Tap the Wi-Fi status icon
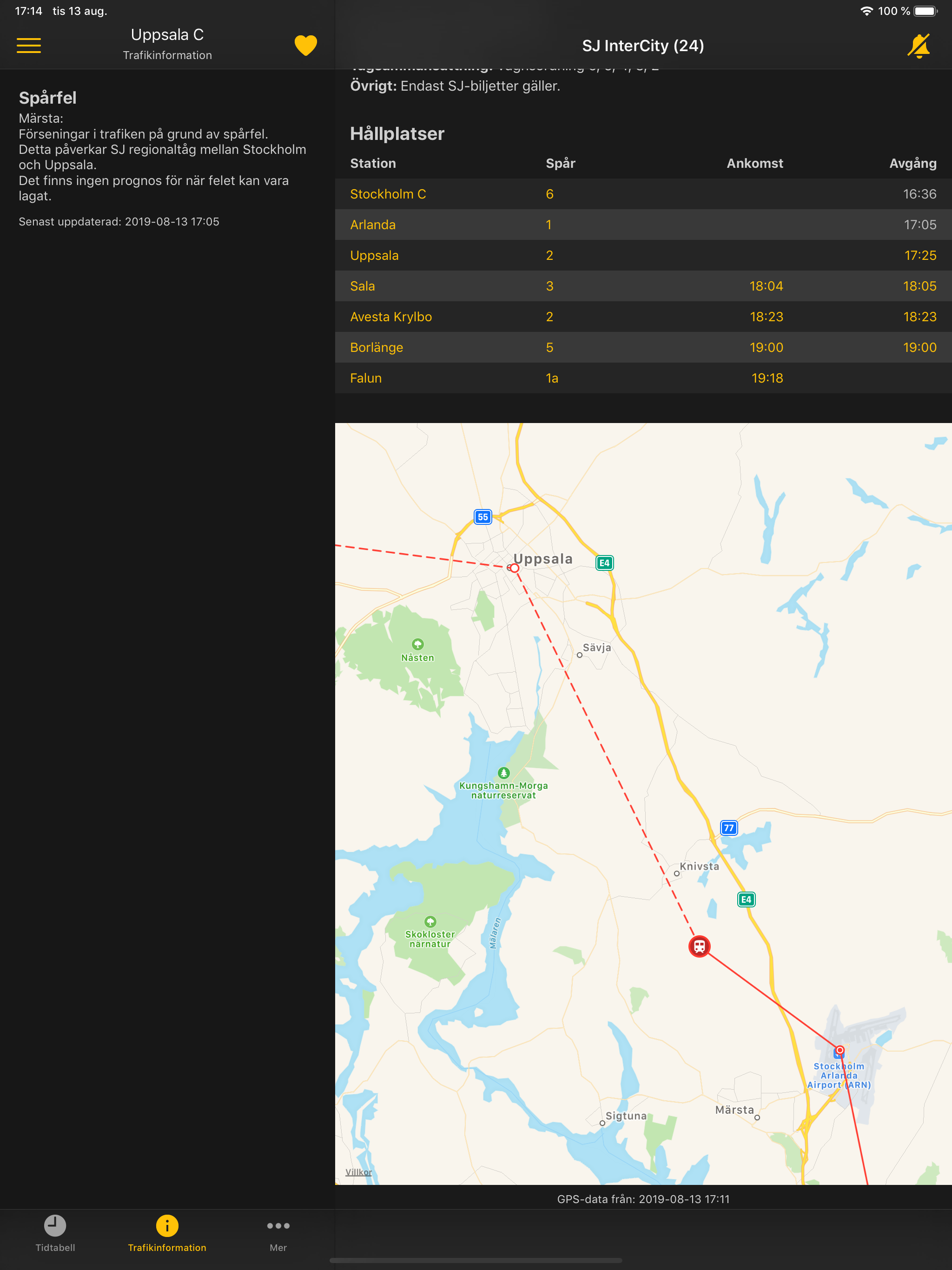The width and height of the screenshot is (952, 1270). [866, 11]
